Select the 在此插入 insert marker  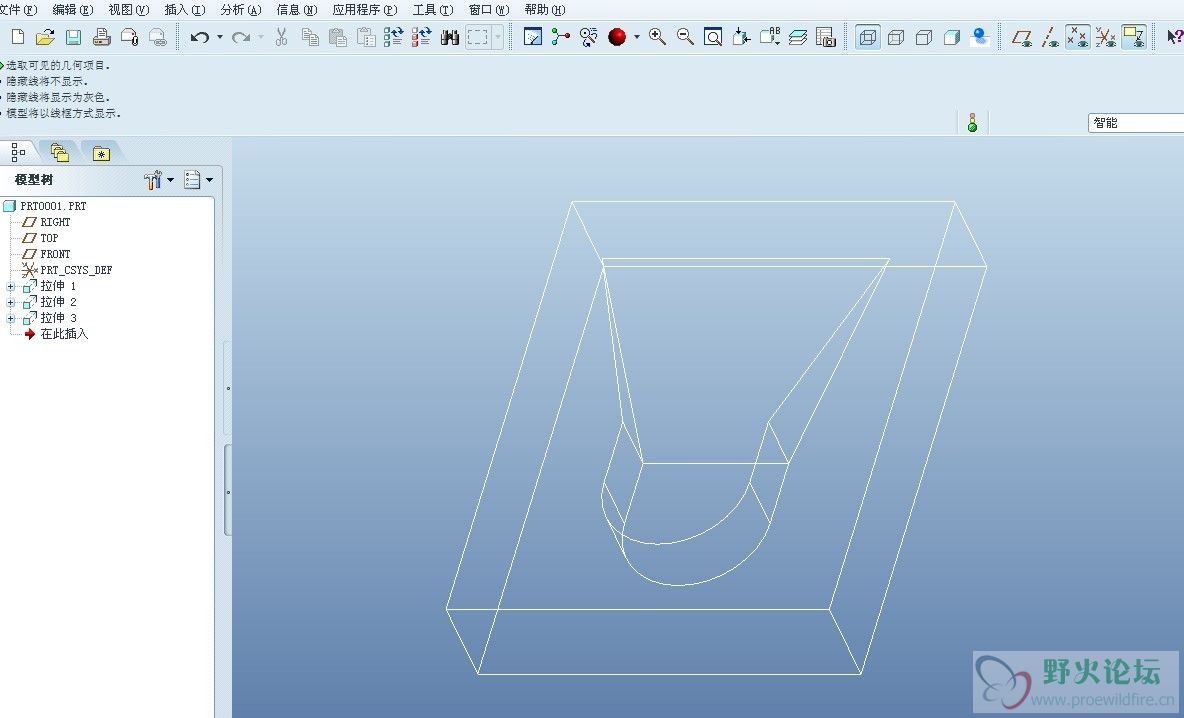click(63, 334)
